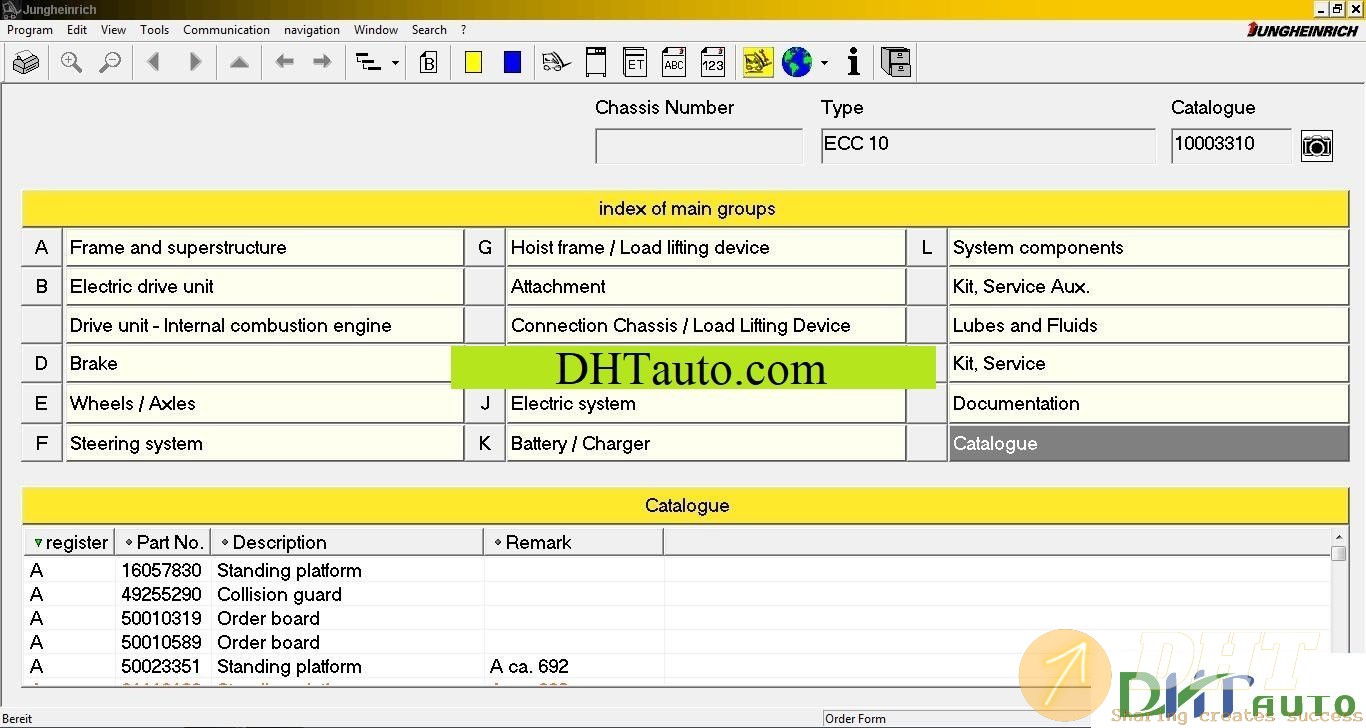Click the information i icon

tap(853, 63)
